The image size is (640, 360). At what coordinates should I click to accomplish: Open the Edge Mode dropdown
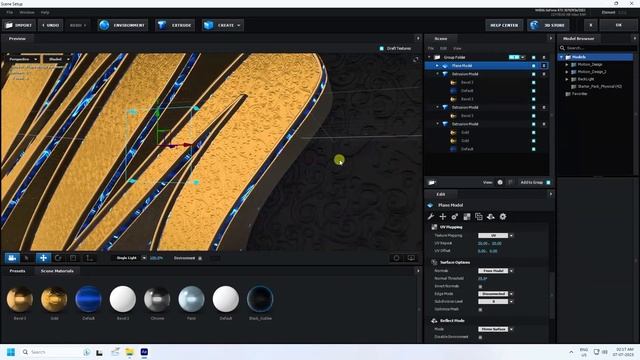496,294
